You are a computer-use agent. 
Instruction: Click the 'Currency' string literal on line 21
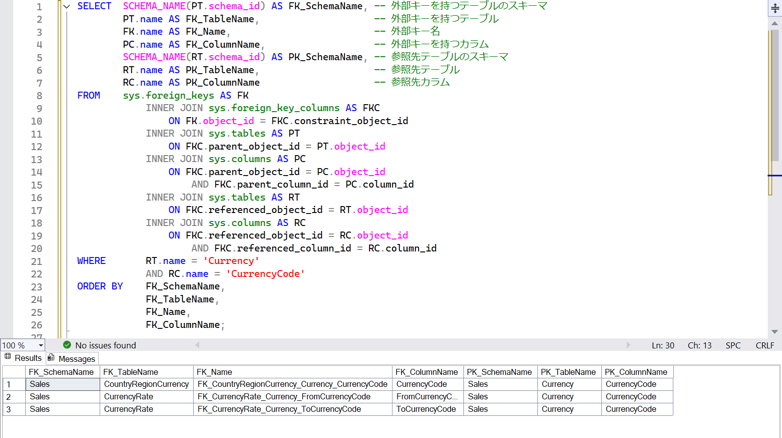pyautogui.click(x=231, y=261)
